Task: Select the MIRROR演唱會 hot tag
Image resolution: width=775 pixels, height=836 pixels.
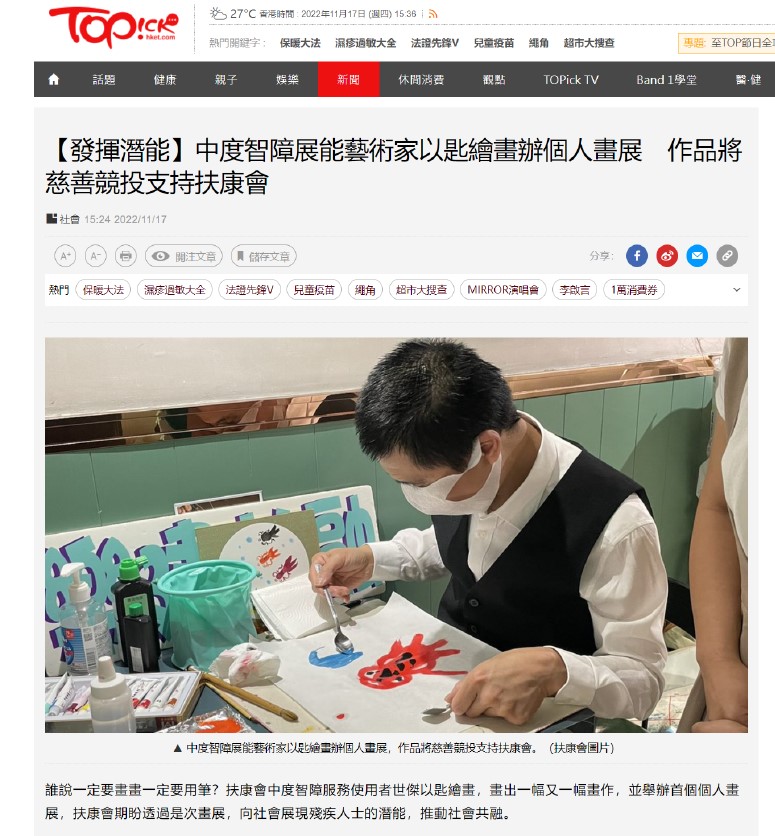Action: click(x=503, y=290)
